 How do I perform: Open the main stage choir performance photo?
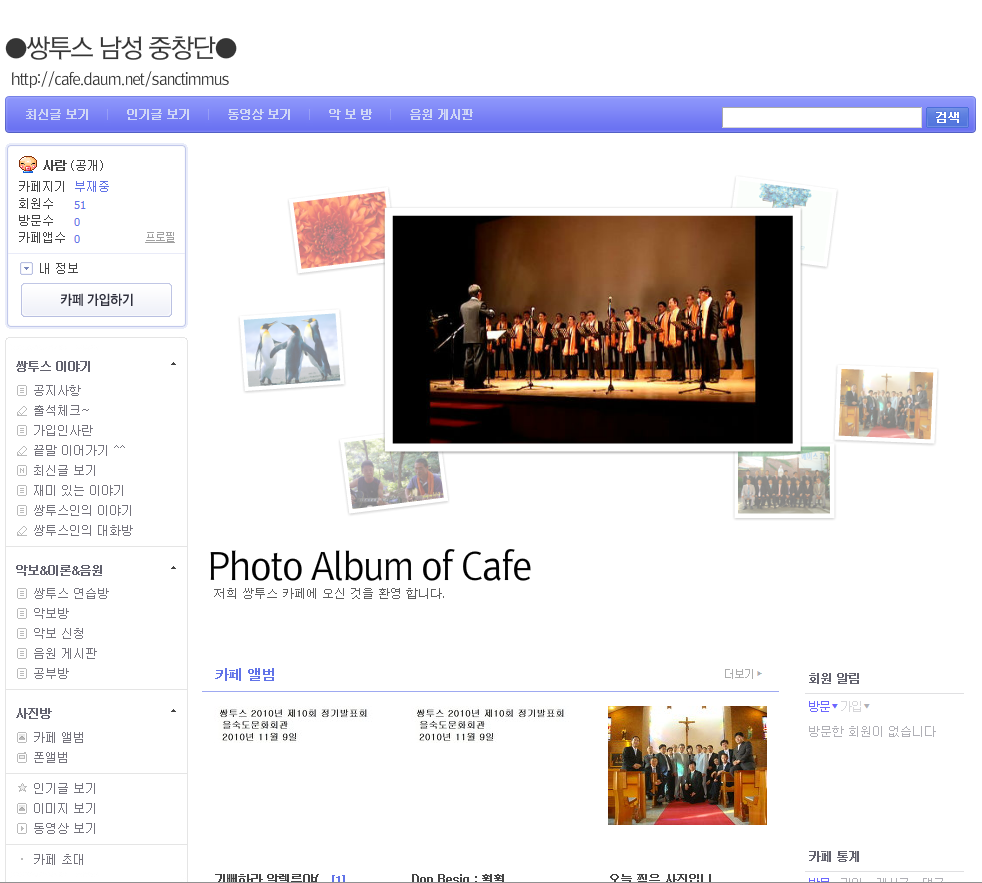pyautogui.click(x=592, y=329)
